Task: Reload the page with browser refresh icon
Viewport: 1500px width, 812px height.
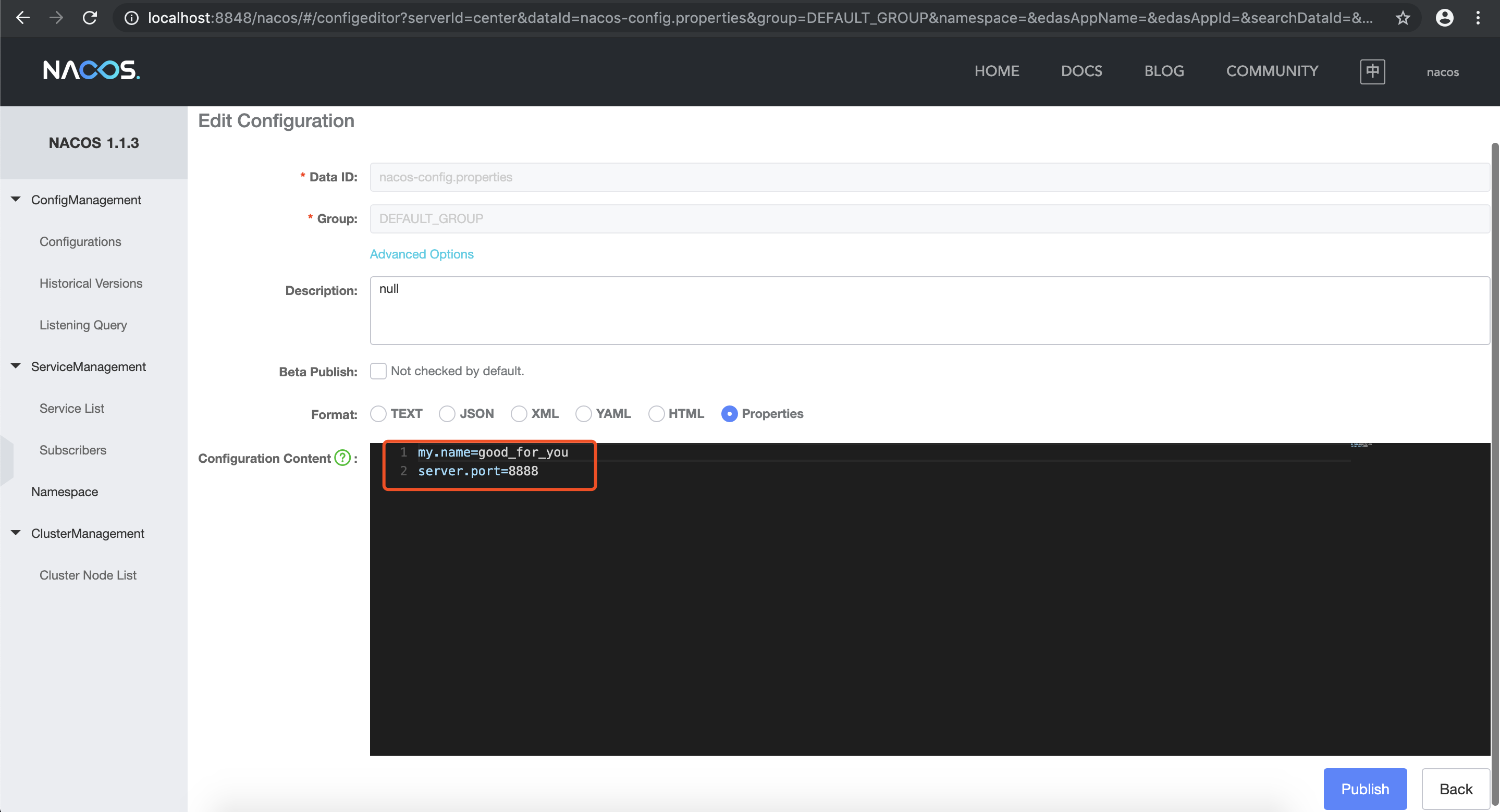Action: tap(90, 18)
